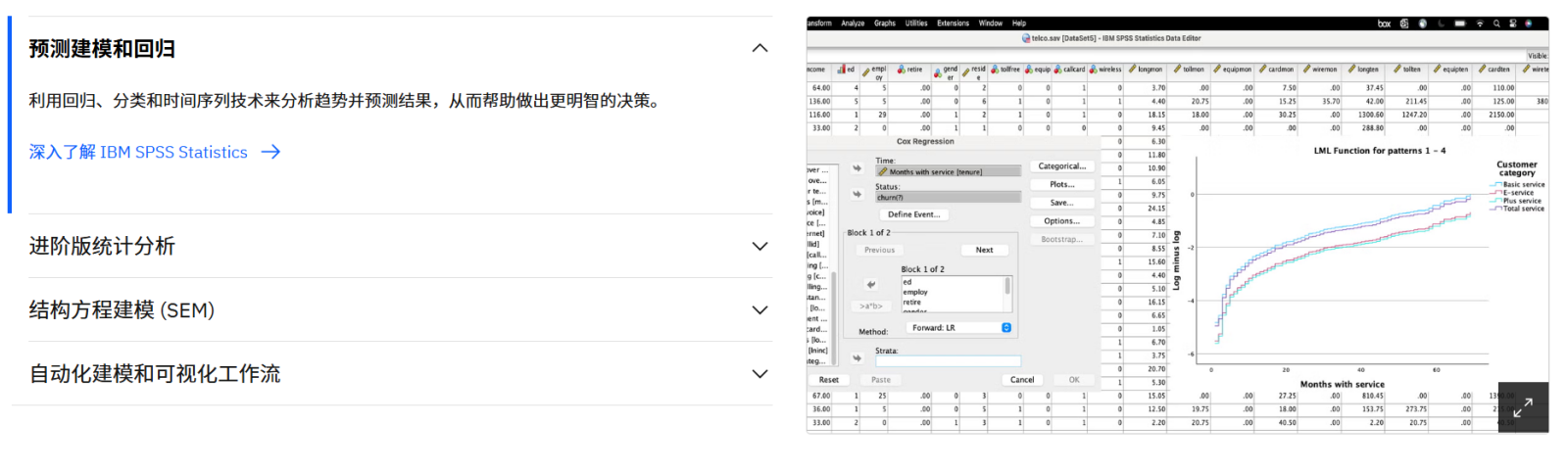Click the E-service legend entry
Viewport: 1568px width, 472px height.
(1511, 193)
